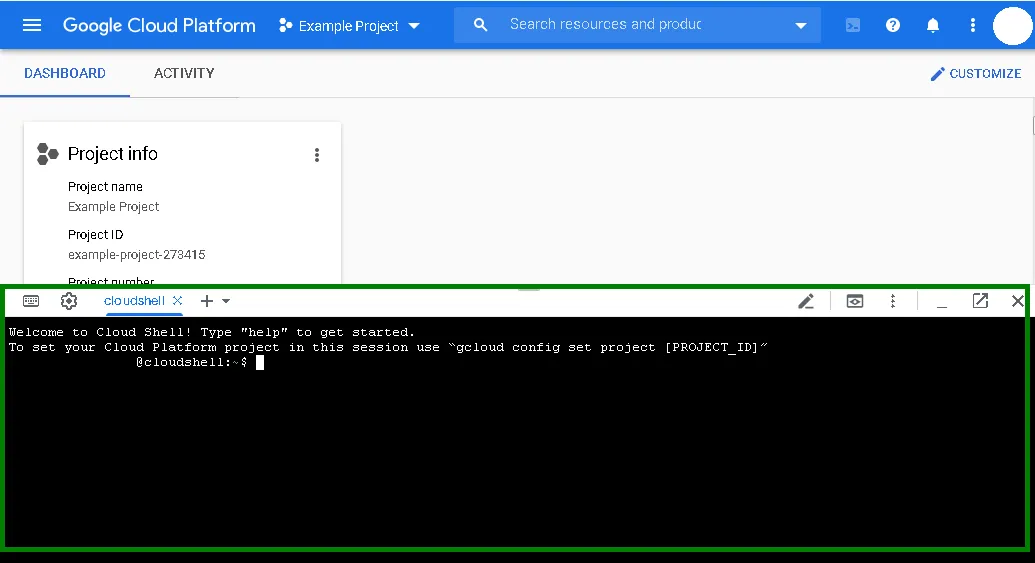Expand the new session dropdown arrow
The image size is (1035, 563).
pos(226,301)
